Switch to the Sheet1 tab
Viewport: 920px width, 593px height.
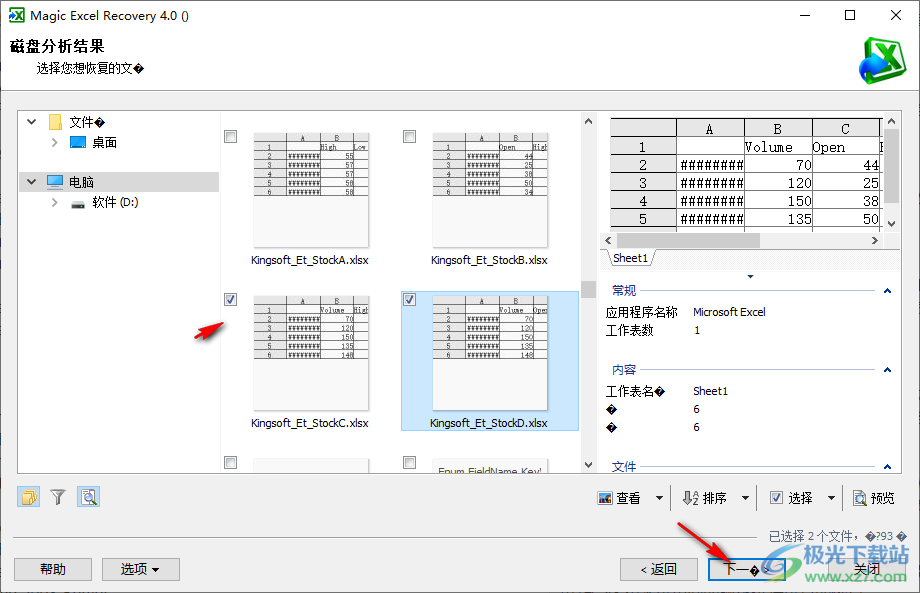click(x=629, y=257)
